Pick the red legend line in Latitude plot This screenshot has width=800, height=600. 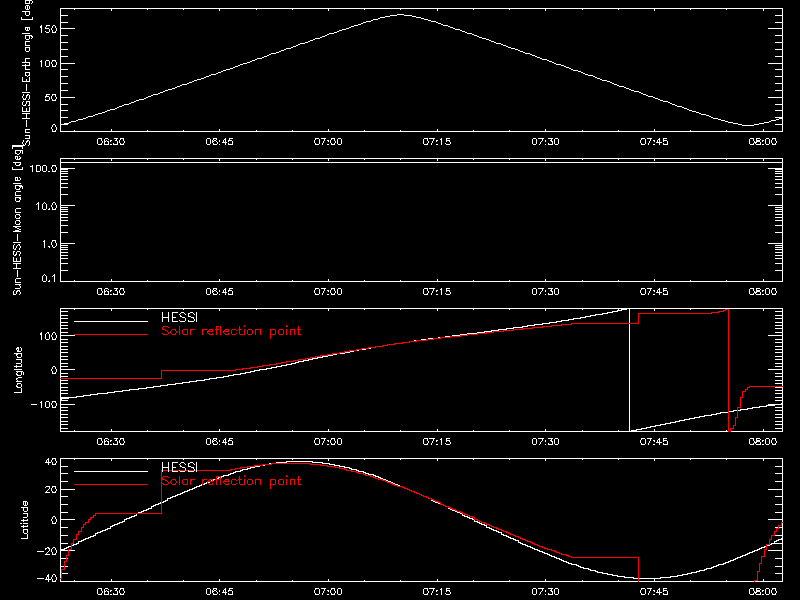point(111,484)
